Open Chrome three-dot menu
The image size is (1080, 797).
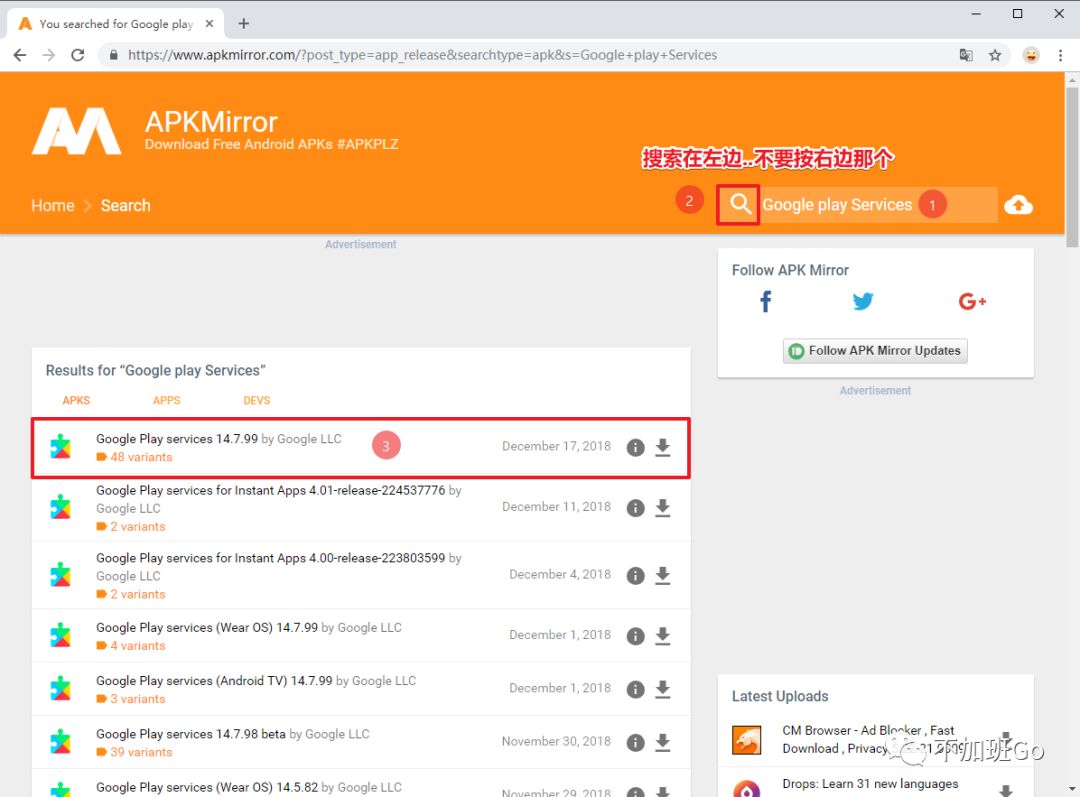1060,55
